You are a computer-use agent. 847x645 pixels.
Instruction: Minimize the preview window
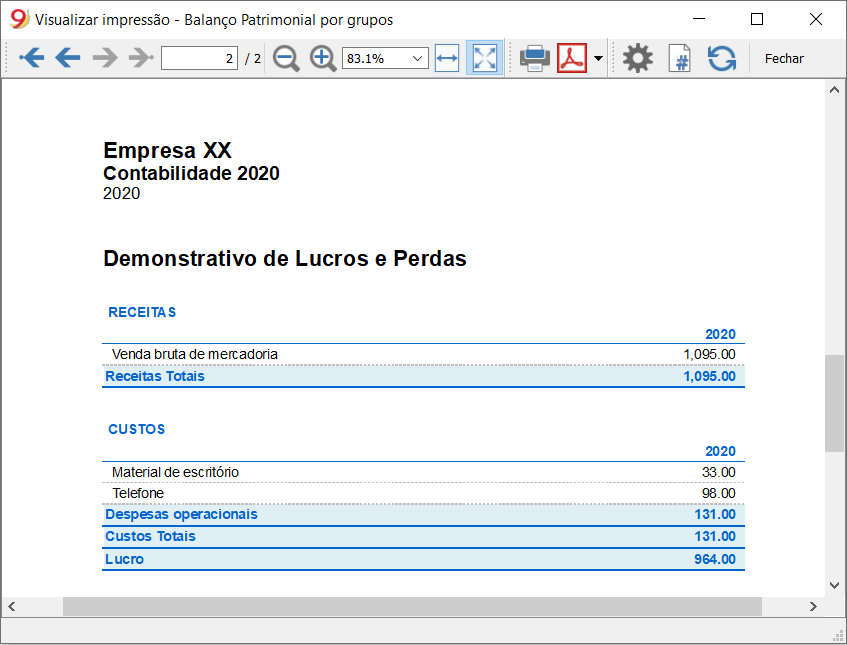(x=699, y=19)
